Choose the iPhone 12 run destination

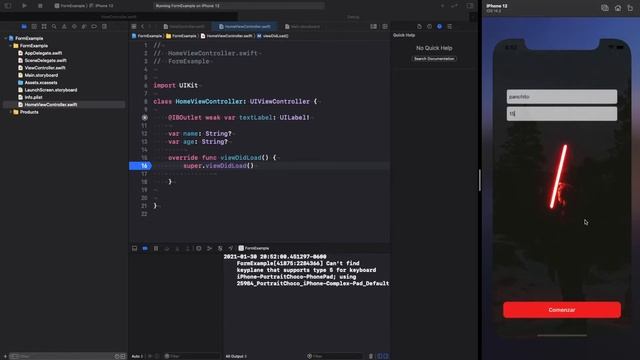(102, 6)
